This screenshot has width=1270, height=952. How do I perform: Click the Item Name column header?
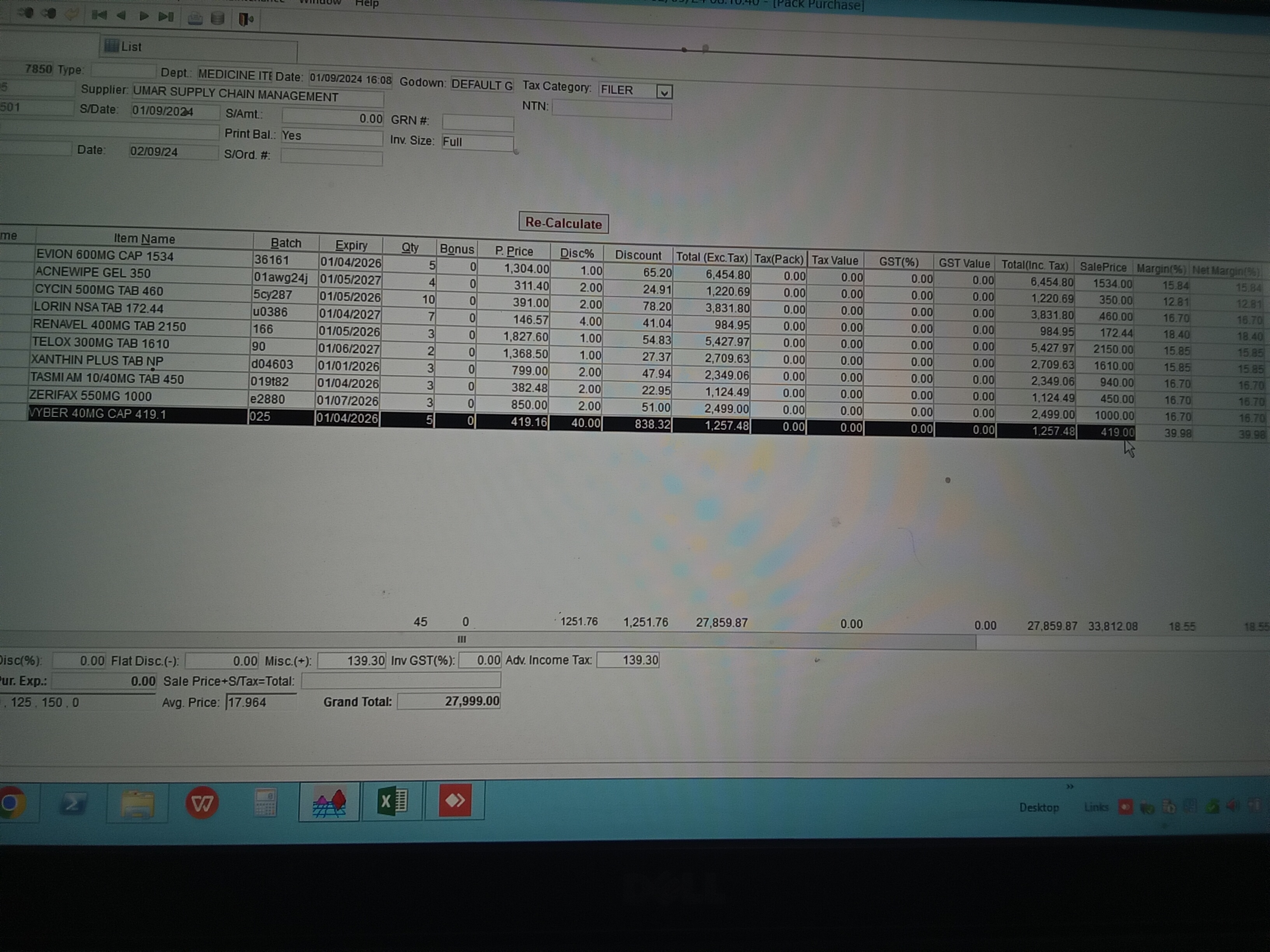(x=144, y=239)
